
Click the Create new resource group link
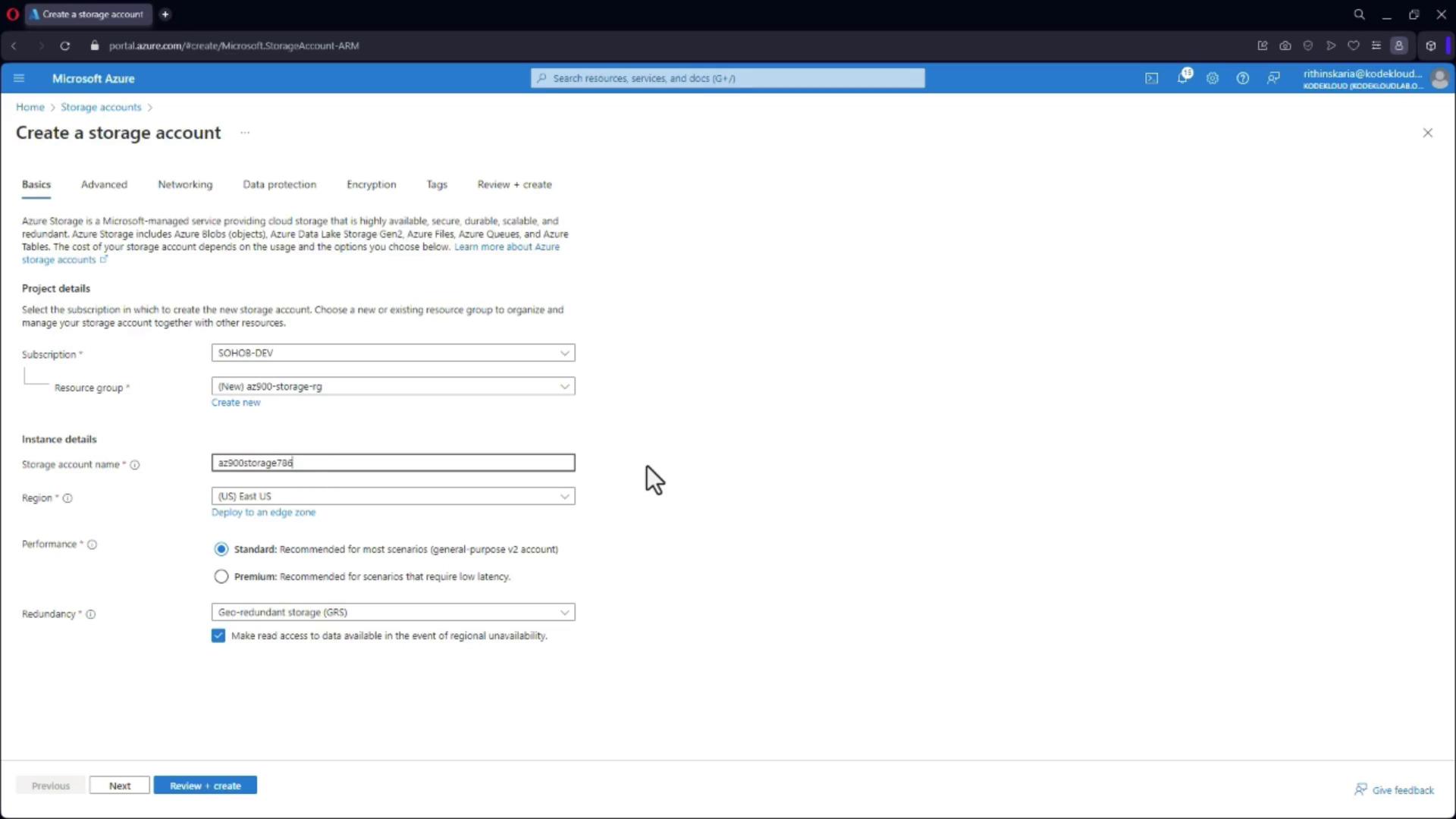click(x=235, y=403)
